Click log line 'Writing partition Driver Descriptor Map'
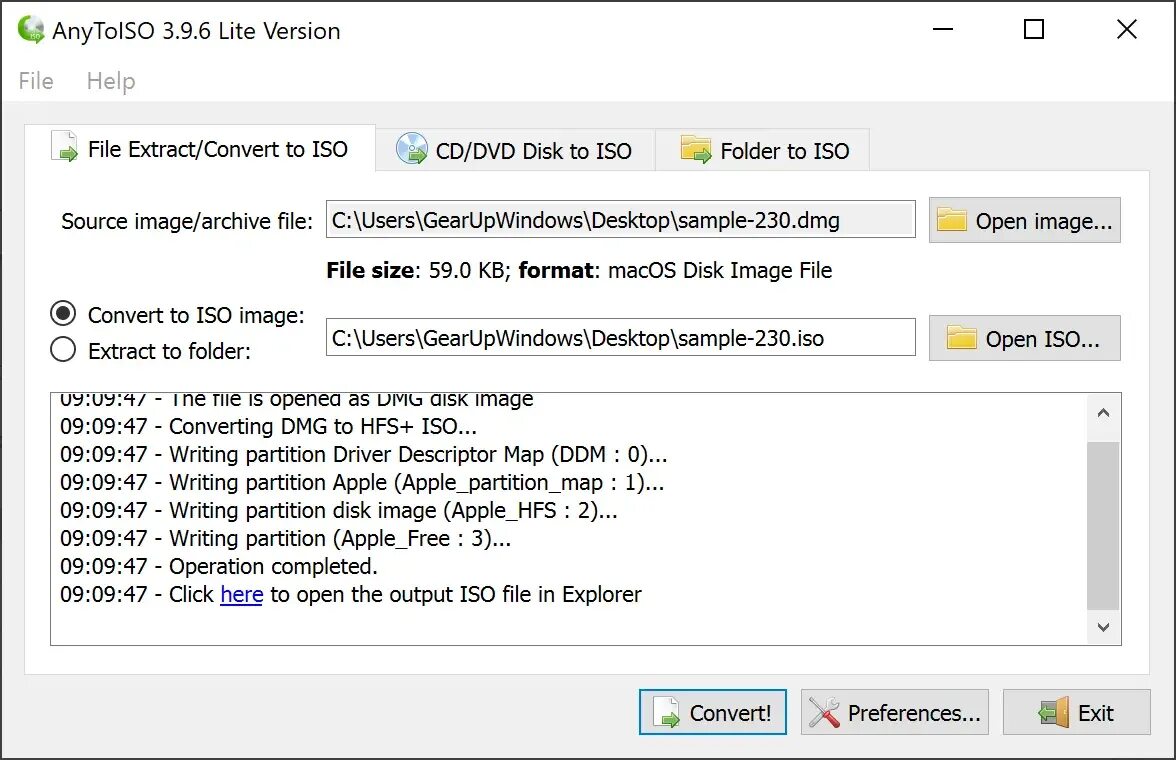This screenshot has height=760, width=1176. 364,454
